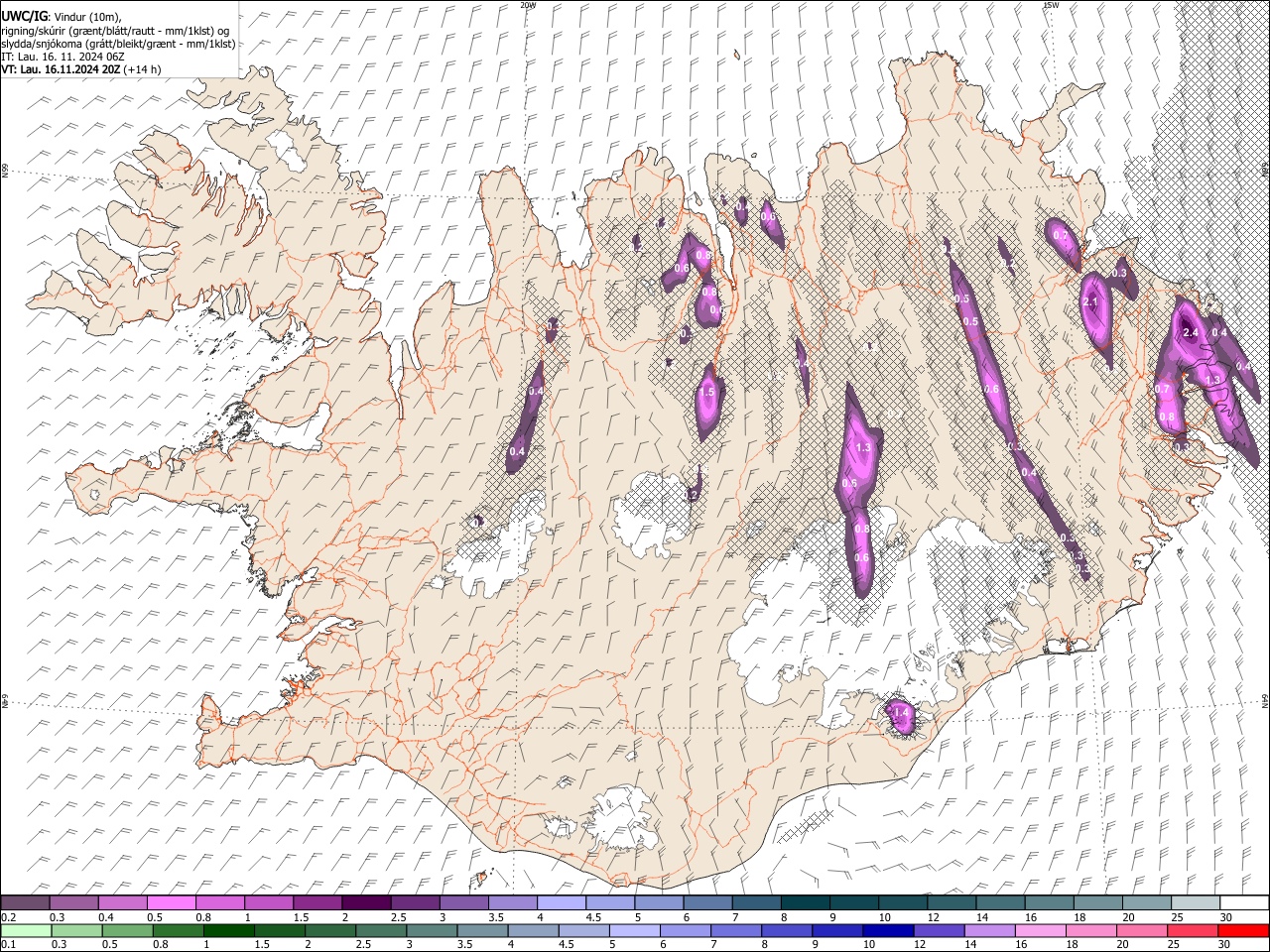Click the '0.2' upper legend tick label
This screenshot has width=1270, height=952.
[x=8, y=917]
